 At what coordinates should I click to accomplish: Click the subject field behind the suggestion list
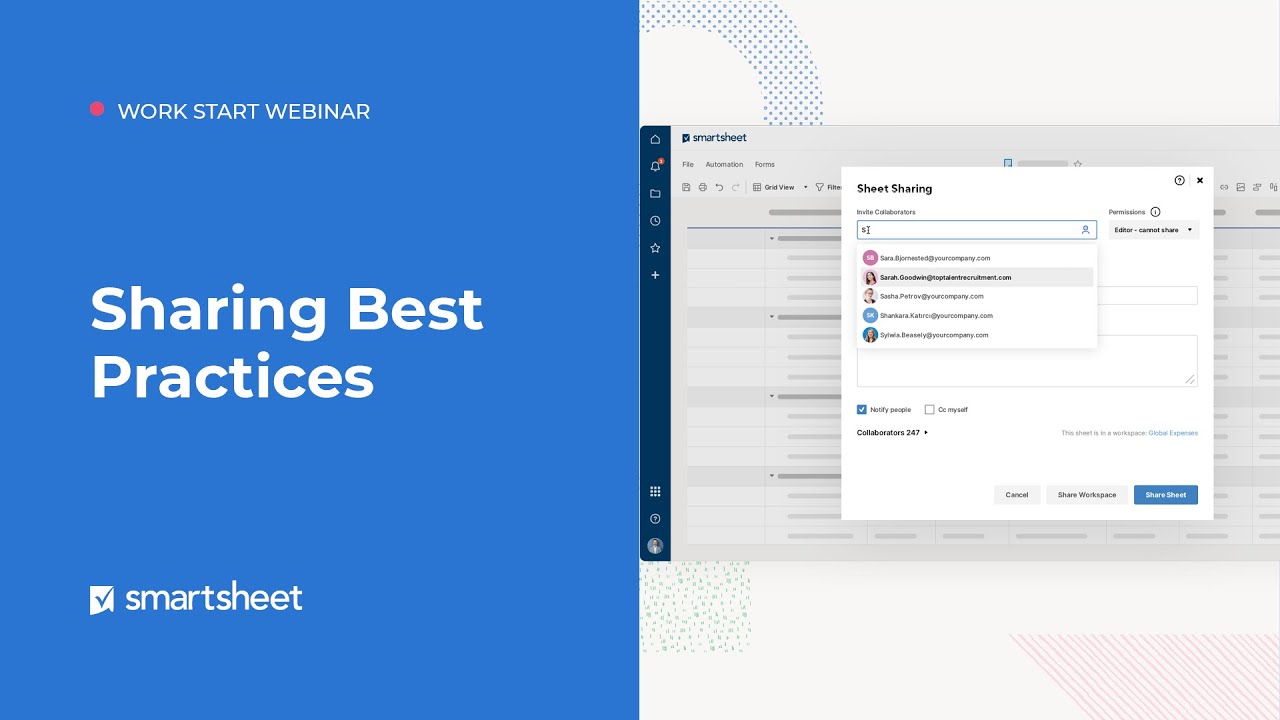click(x=1147, y=295)
